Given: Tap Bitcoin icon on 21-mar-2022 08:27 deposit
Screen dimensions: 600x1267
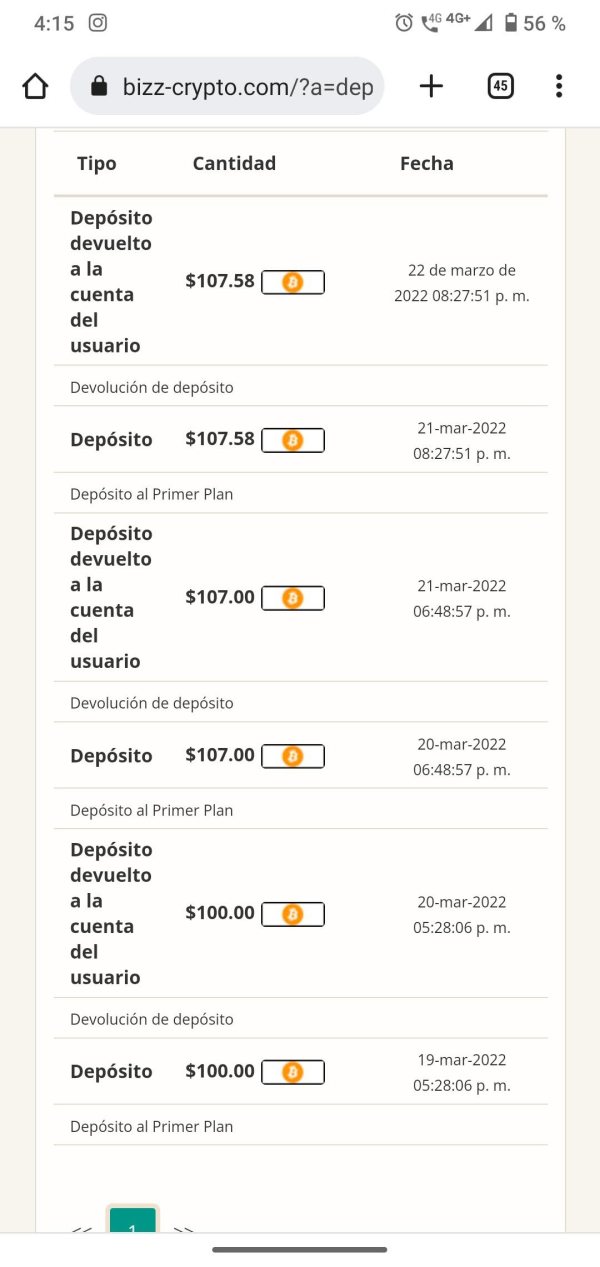Looking at the screenshot, I should pyautogui.click(x=292, y=440).
